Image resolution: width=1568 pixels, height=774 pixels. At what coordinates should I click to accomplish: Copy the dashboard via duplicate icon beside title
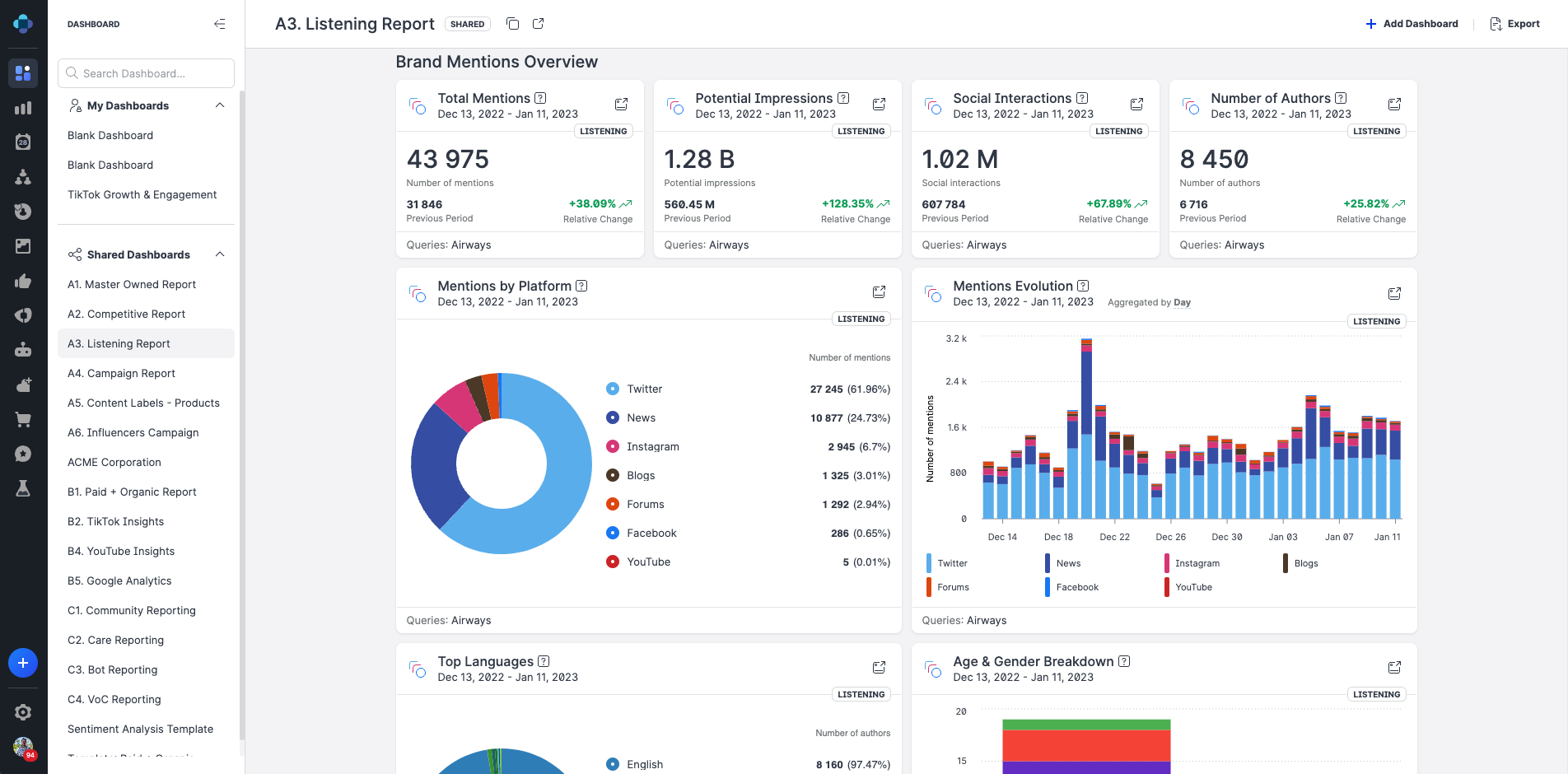point(512,24)
